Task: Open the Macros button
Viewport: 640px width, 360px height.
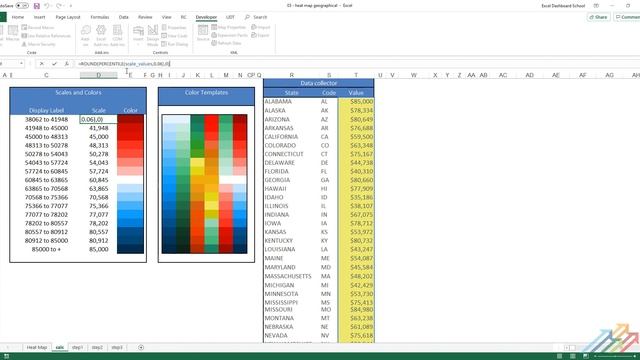Action: tap(13, 33)
